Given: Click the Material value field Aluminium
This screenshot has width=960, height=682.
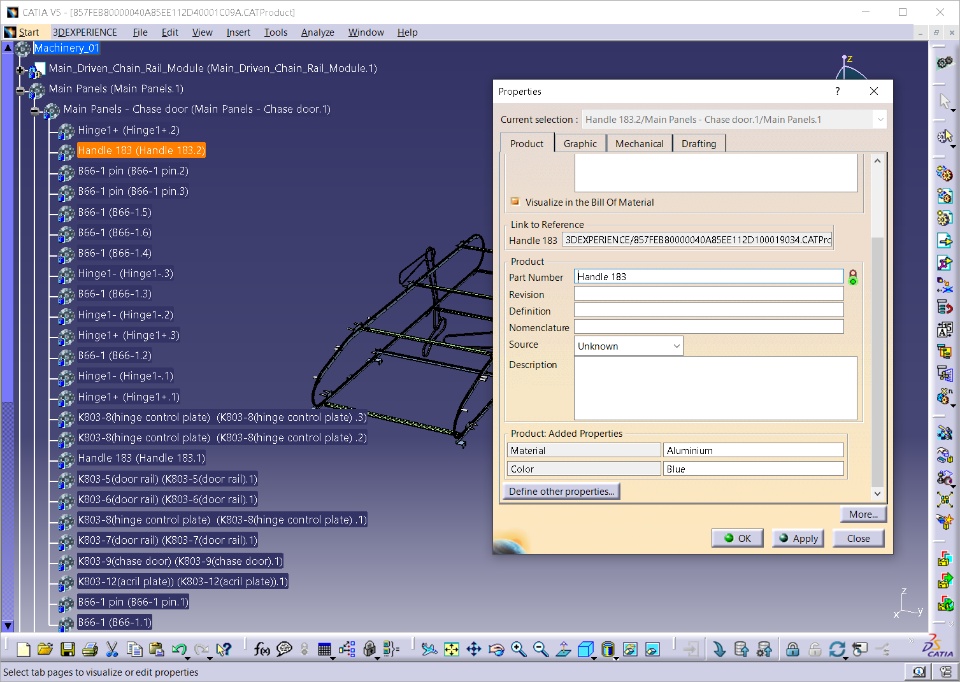Looking at the screenshot, I should point(753,451).
